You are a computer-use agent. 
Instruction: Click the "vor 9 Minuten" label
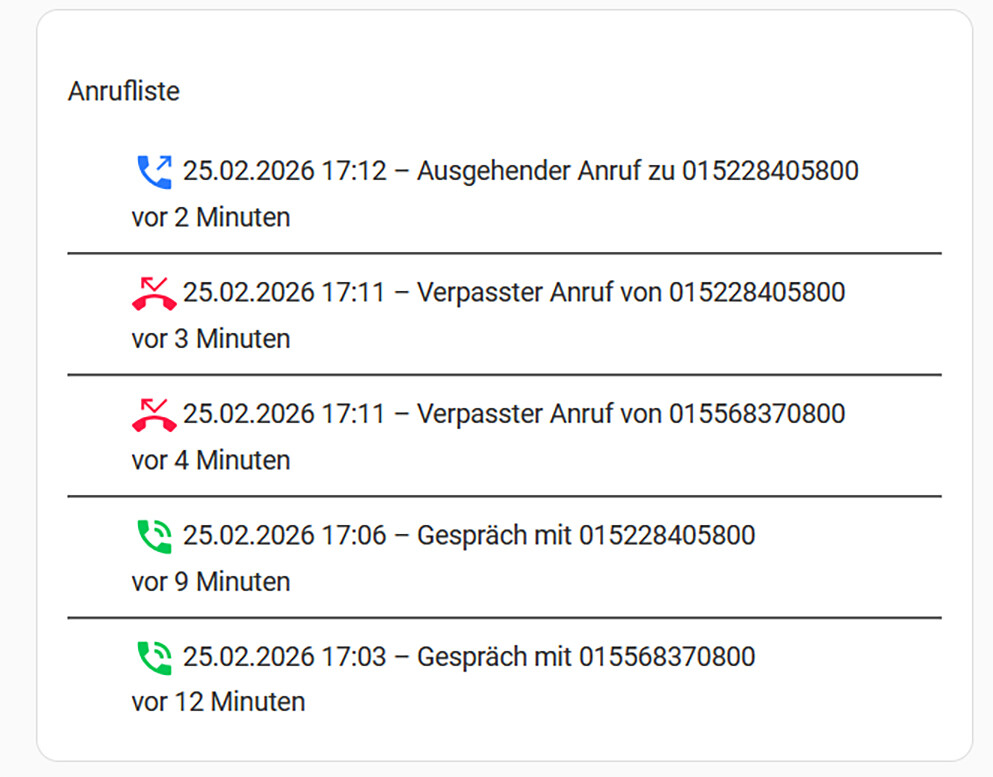click(211, 582)
